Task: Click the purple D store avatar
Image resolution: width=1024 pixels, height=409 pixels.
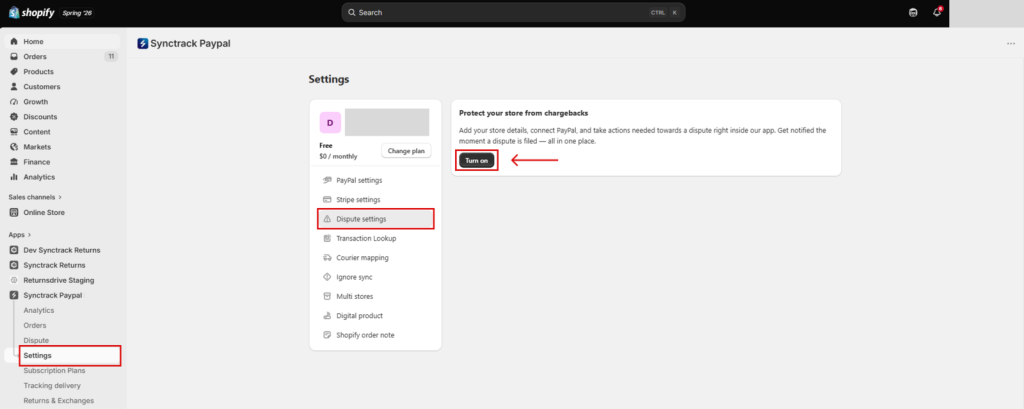Action: (330, 122)
